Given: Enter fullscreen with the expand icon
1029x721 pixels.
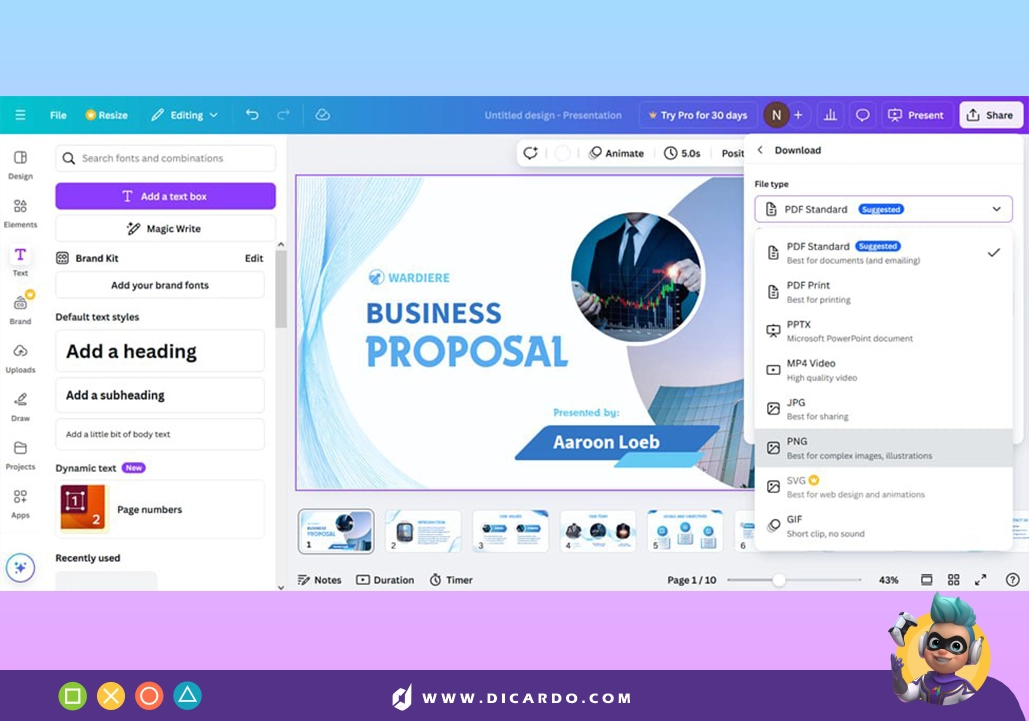Looking at the screenshot, I should (980, 580).
